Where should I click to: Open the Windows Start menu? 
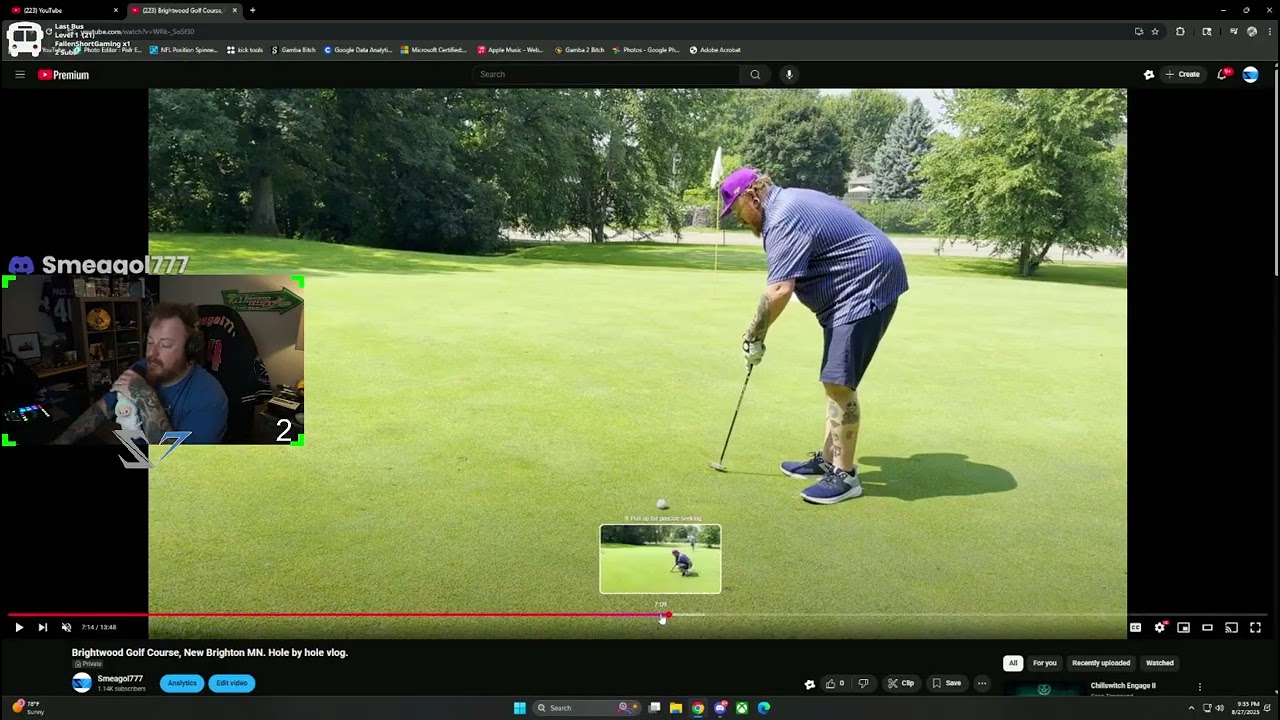click(x=519, y=708)
